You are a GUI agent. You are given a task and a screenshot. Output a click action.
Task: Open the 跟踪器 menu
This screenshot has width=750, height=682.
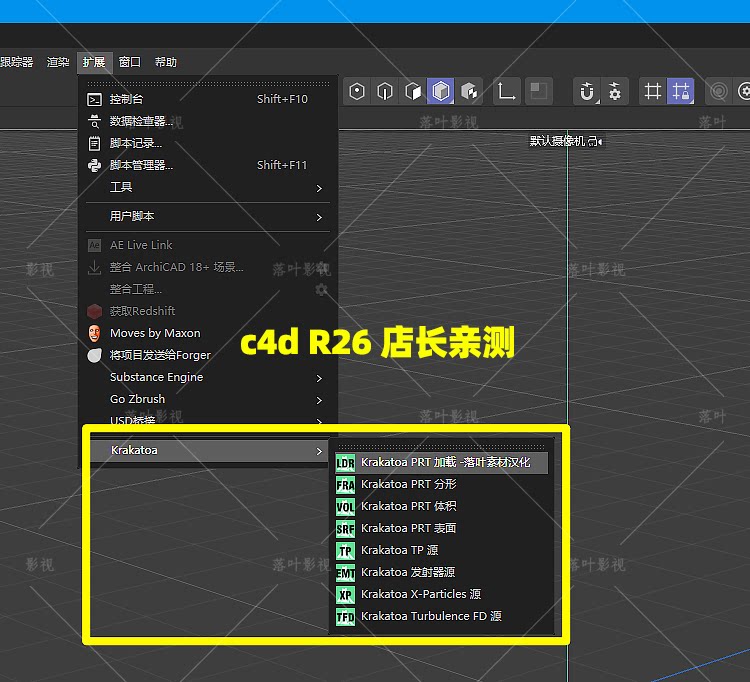point(17,62)
